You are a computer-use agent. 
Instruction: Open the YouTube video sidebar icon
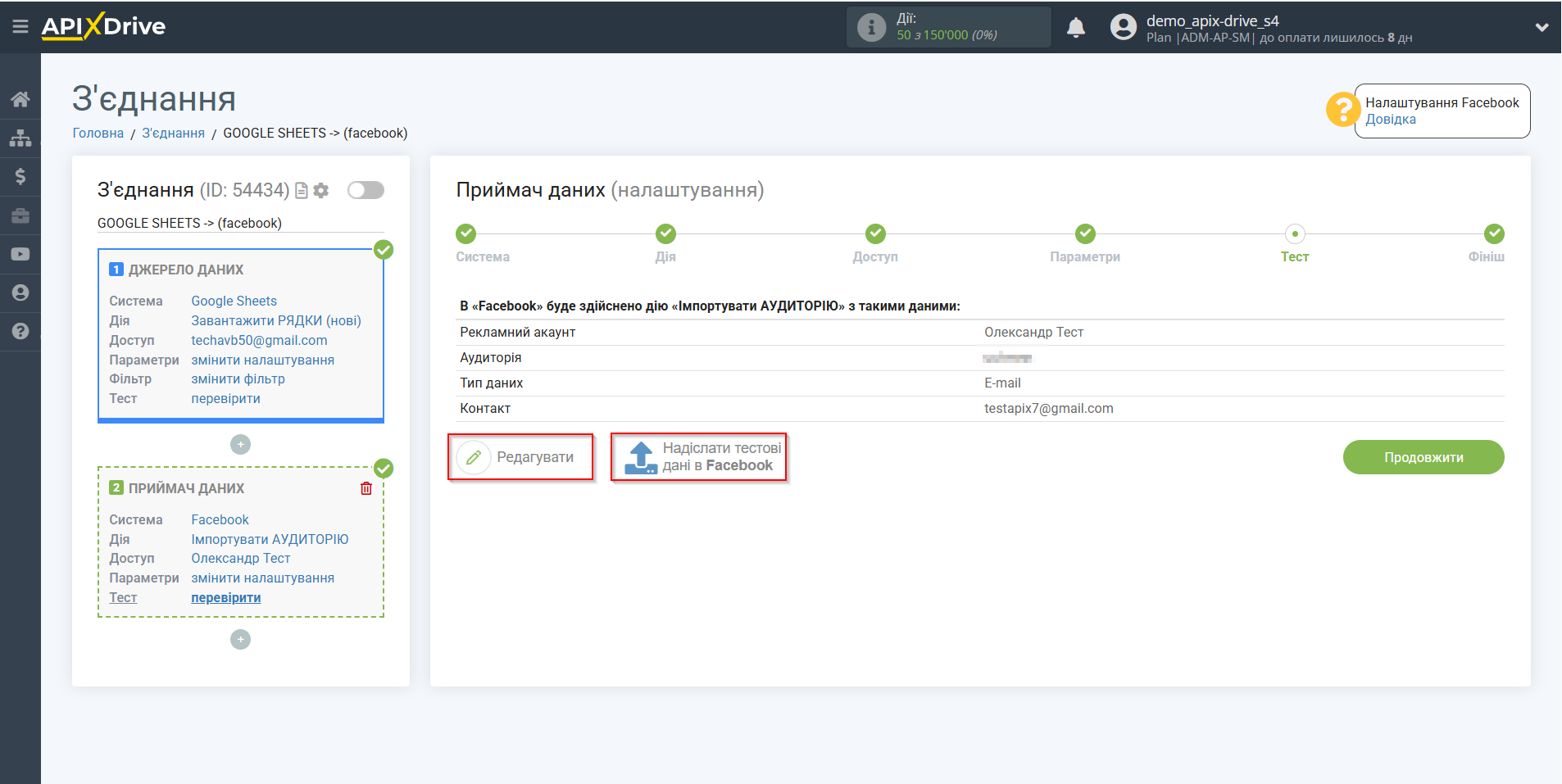[x=20, y=254]
